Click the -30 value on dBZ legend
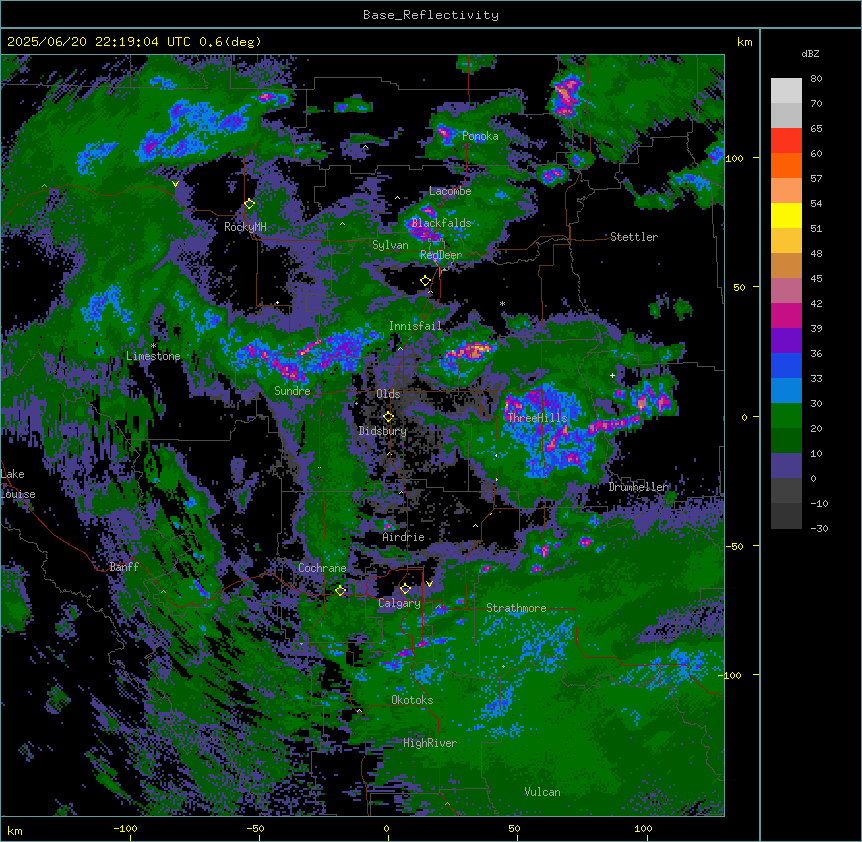The width and height of the screenshot is (862, 842). point(819,529)
